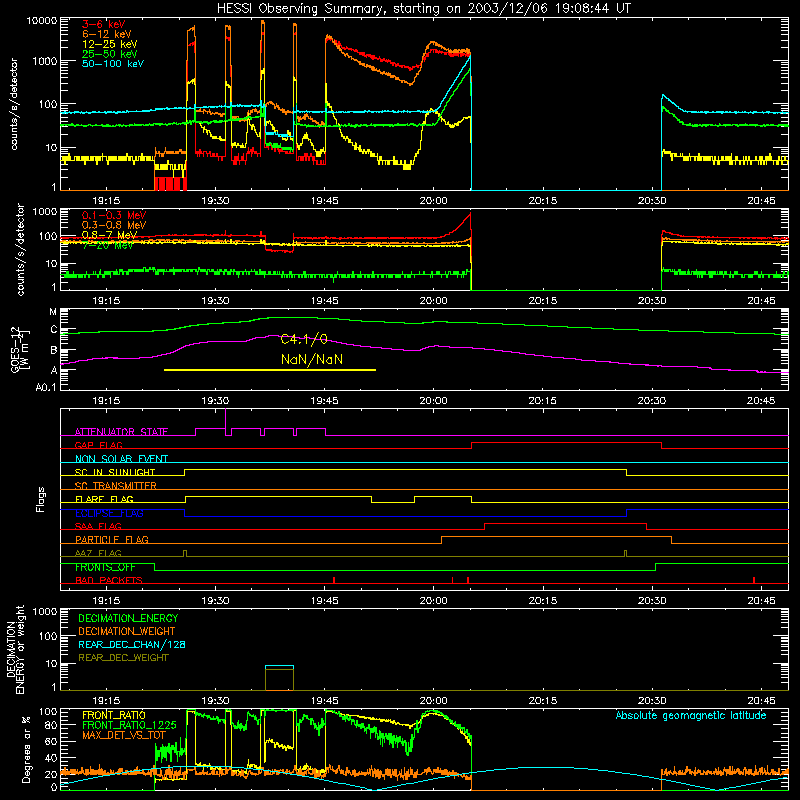Click the SC_TRANSMITTER flag label

pos(115,486)
